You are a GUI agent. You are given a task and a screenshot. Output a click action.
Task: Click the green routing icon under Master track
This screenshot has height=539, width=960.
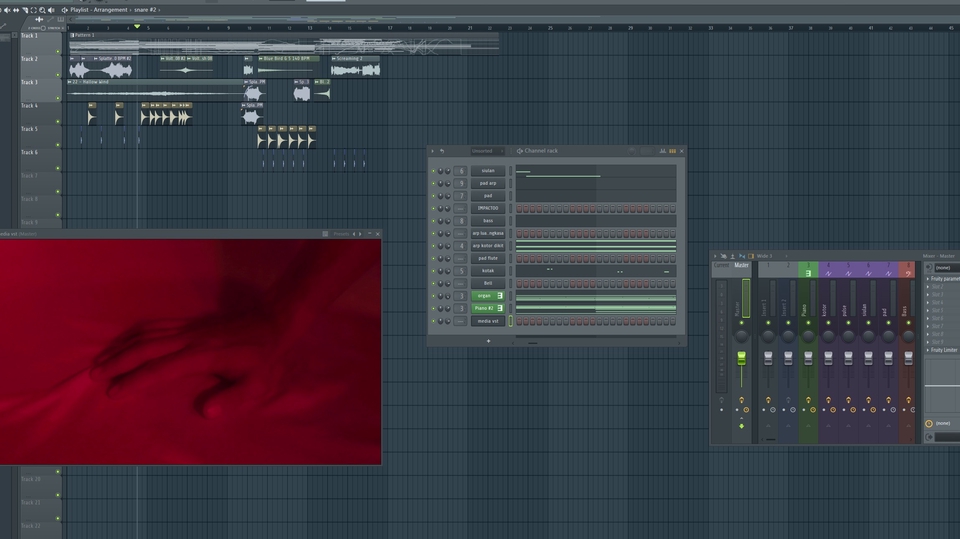pos(741,426)
